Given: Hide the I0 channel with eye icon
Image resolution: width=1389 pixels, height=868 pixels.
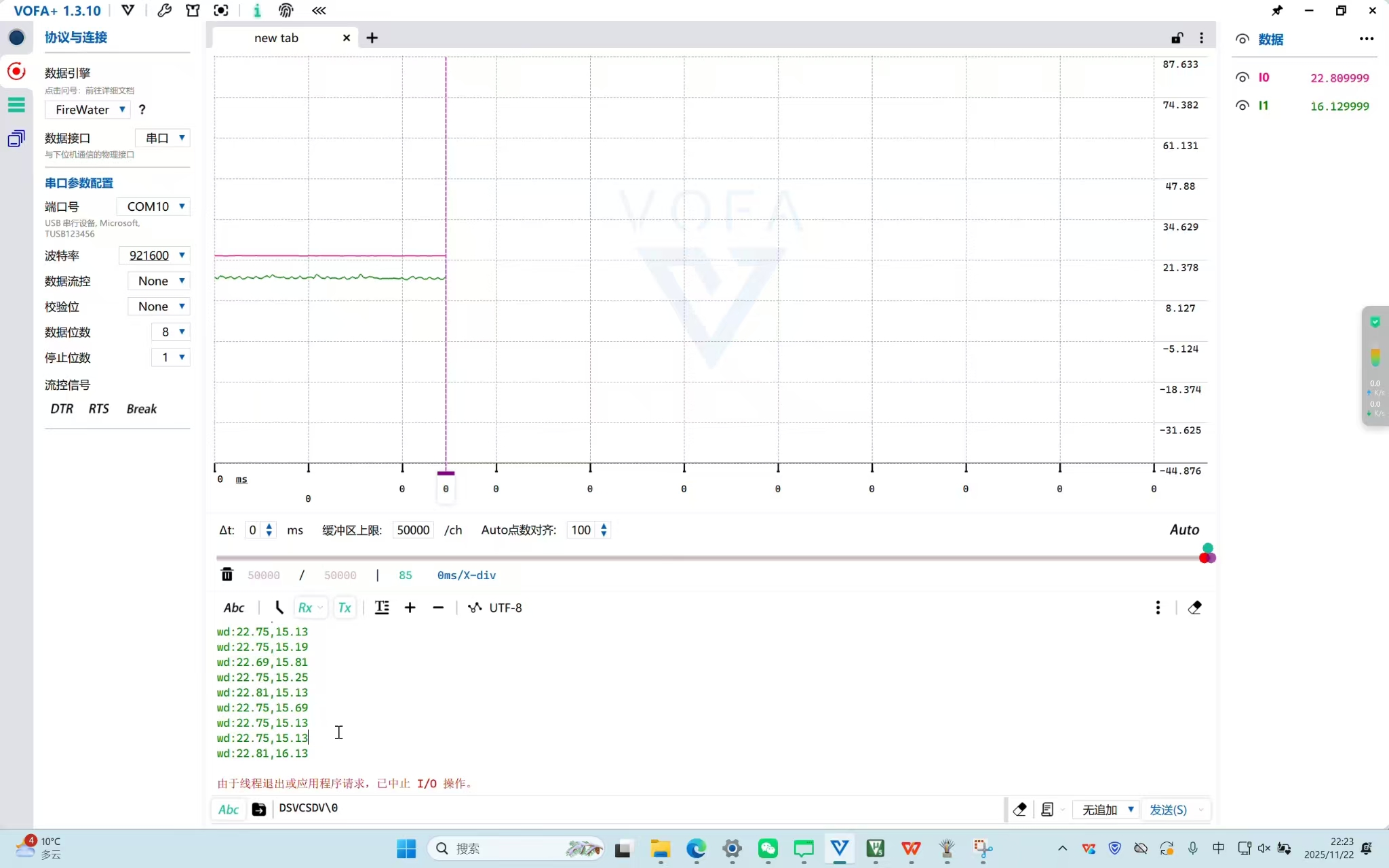Looking at the screenshot, I should pyautogui.click(x=1242, y=77).
